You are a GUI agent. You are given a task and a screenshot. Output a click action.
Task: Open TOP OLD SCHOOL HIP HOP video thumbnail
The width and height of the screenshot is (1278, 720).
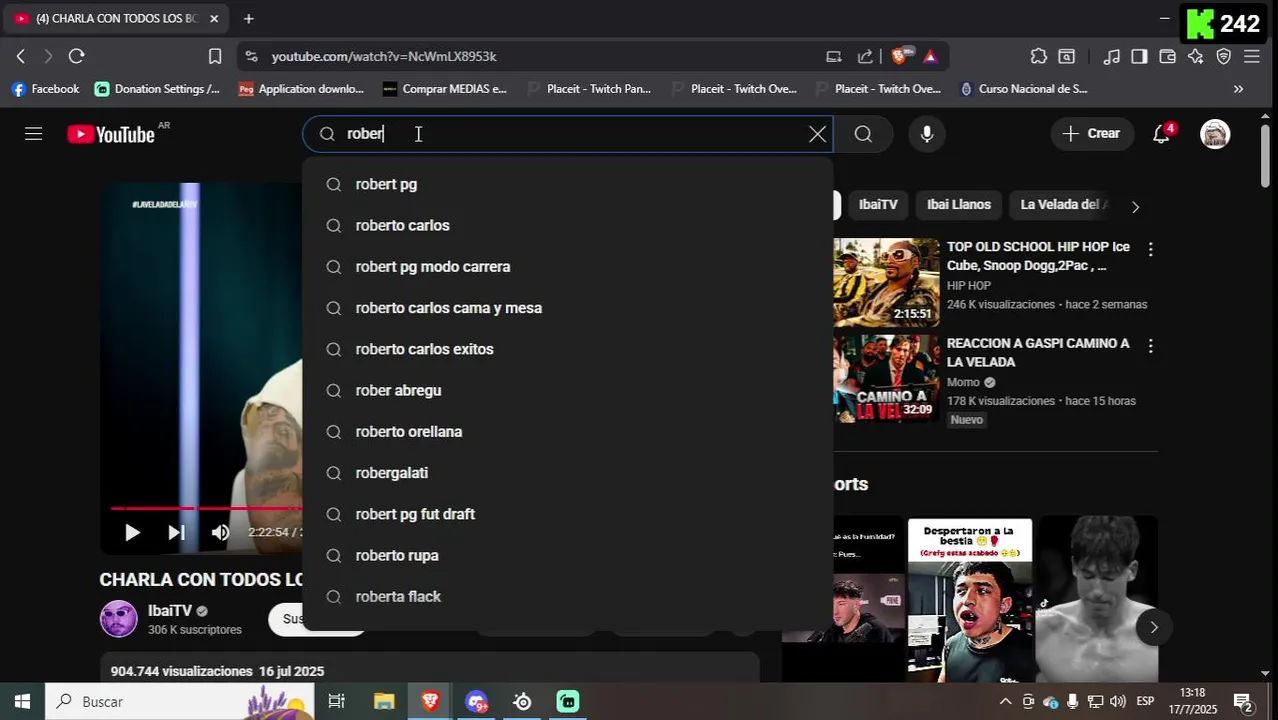pos(886,282)
